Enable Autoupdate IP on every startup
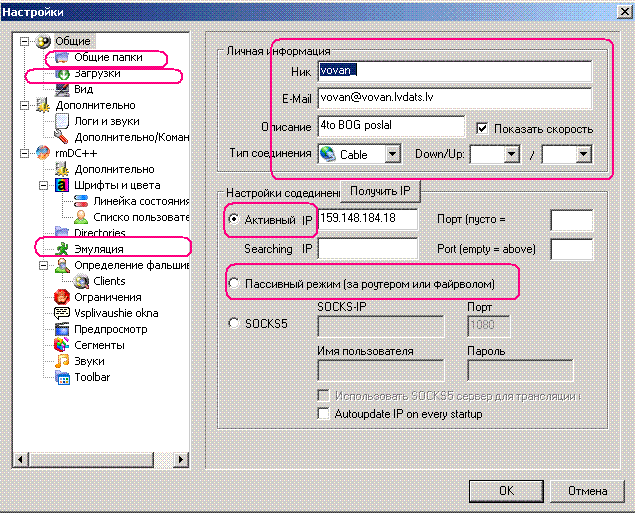The image size is (635, 513). [323, 414]
